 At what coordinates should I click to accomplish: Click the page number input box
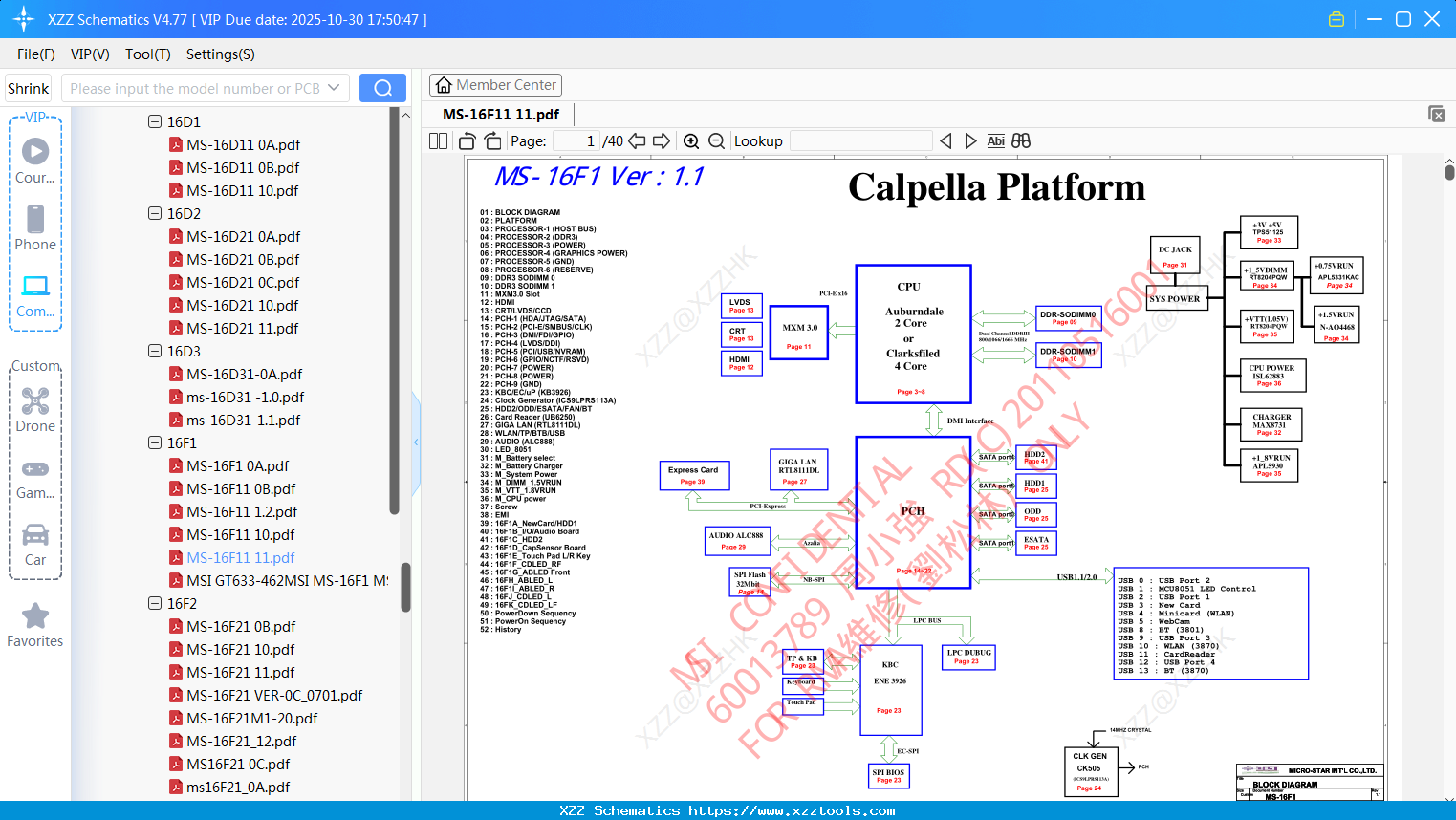576,140
